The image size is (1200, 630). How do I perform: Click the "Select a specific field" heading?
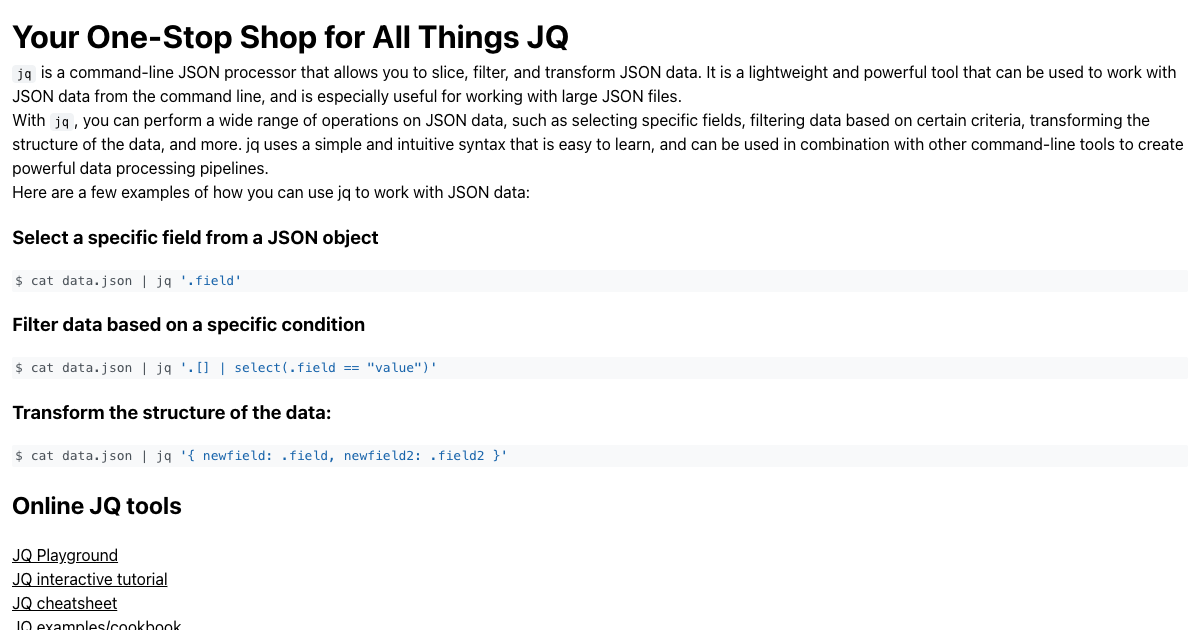(x=195, y=238)
